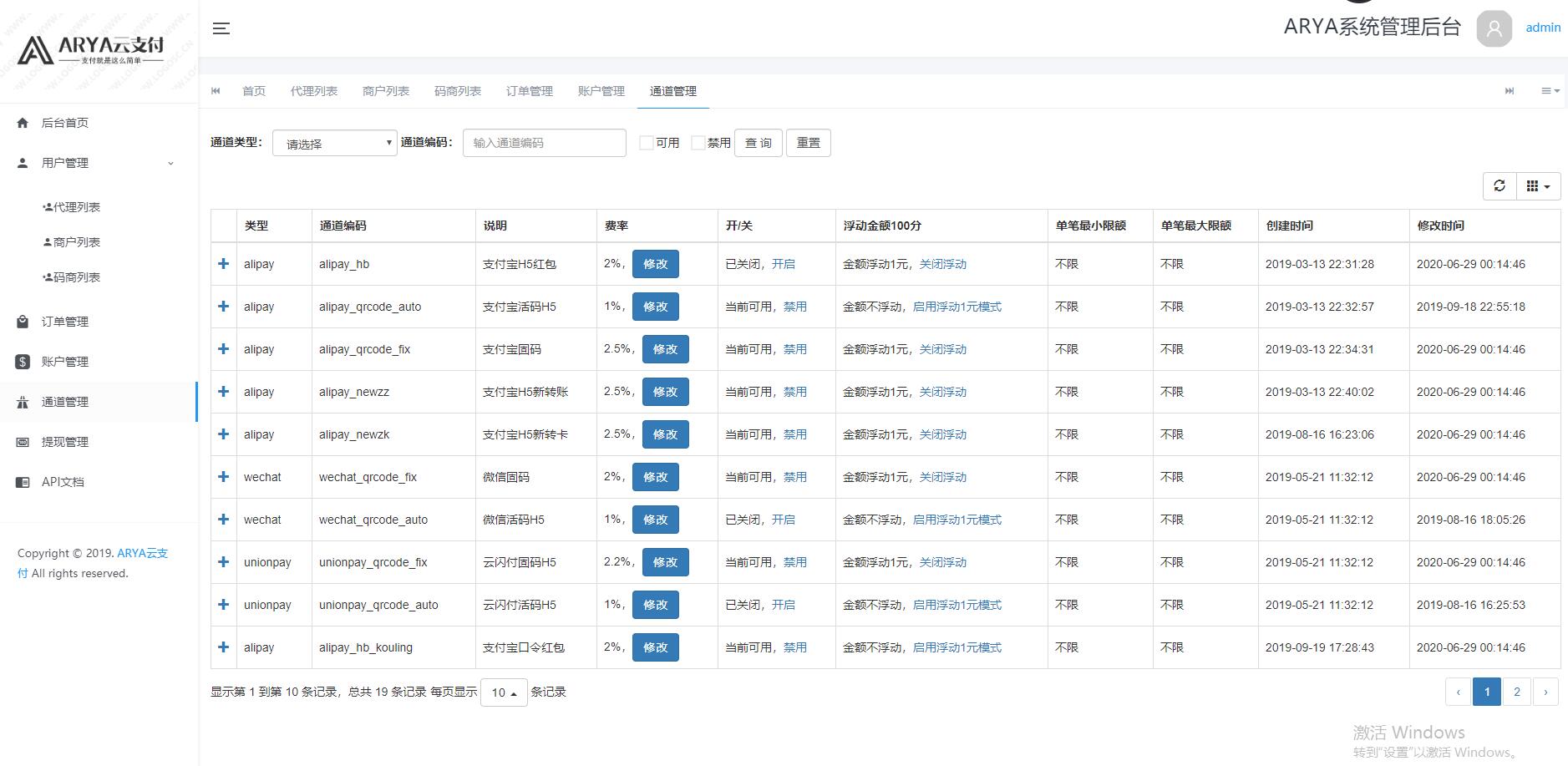Open the per-page count dropdown showing 10

(503, 692)
